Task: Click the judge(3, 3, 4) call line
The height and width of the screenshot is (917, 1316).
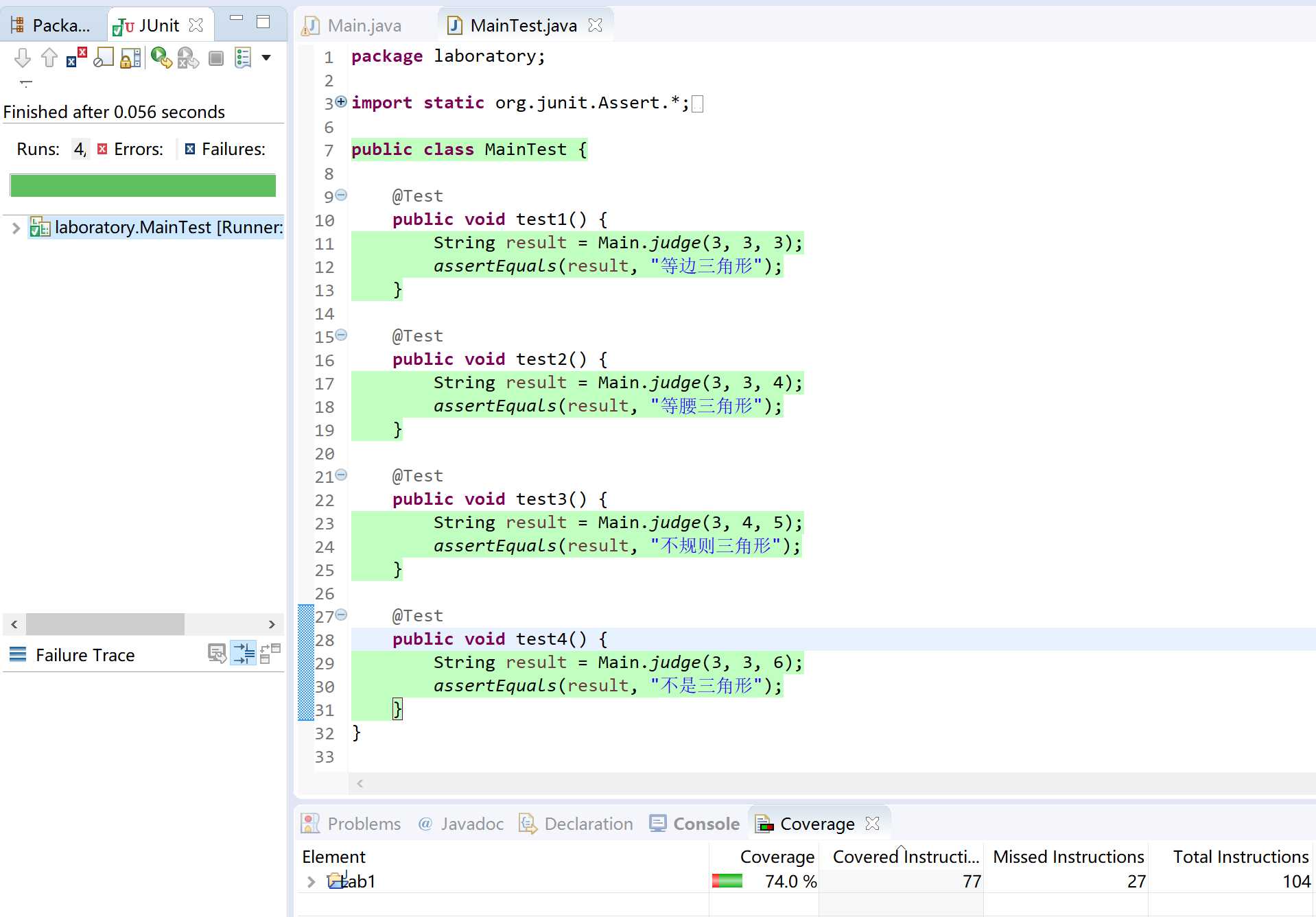Action: tap(618, 383)
